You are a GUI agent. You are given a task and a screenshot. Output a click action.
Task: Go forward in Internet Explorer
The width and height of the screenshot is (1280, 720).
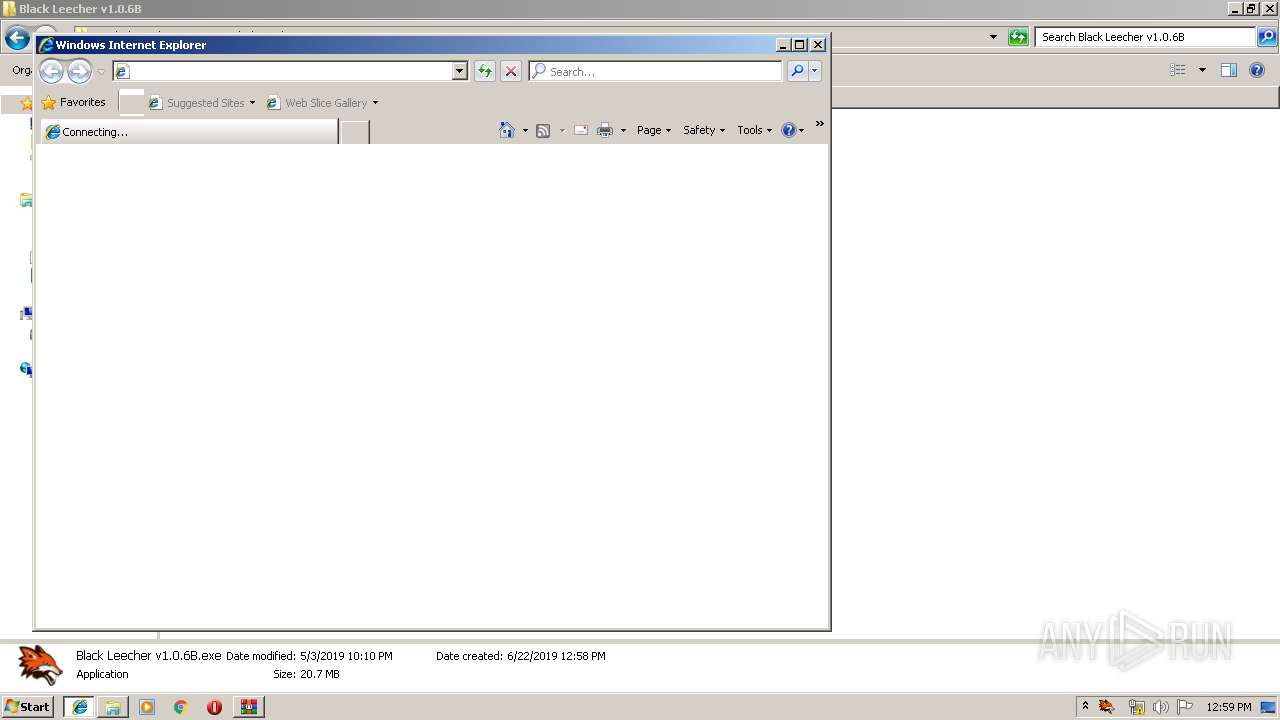pyautogui.click(x=79, y=71)
